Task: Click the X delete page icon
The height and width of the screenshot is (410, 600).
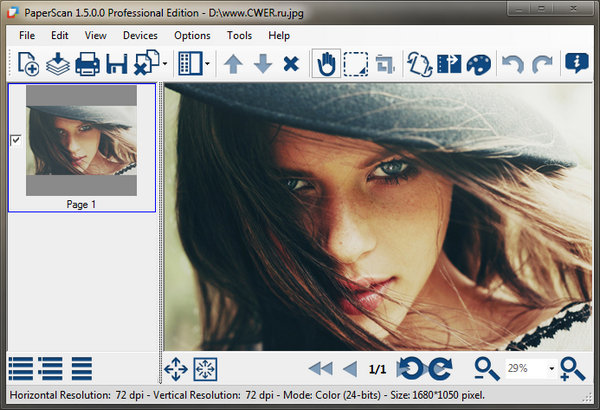Action: pos(291,64)
